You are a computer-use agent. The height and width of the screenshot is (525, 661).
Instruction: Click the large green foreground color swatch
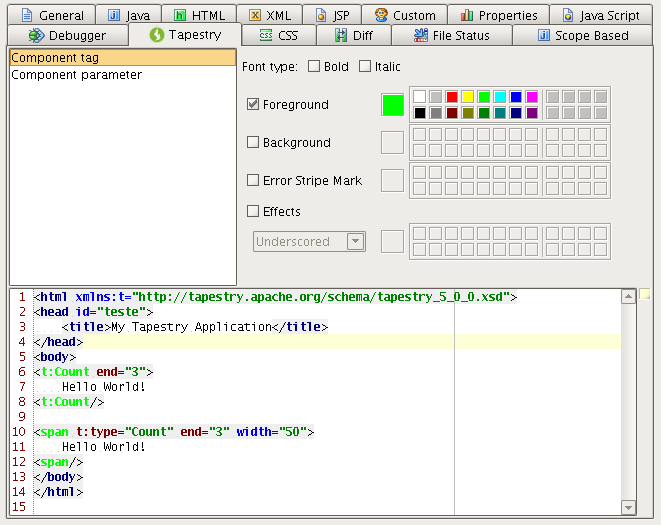393,105
